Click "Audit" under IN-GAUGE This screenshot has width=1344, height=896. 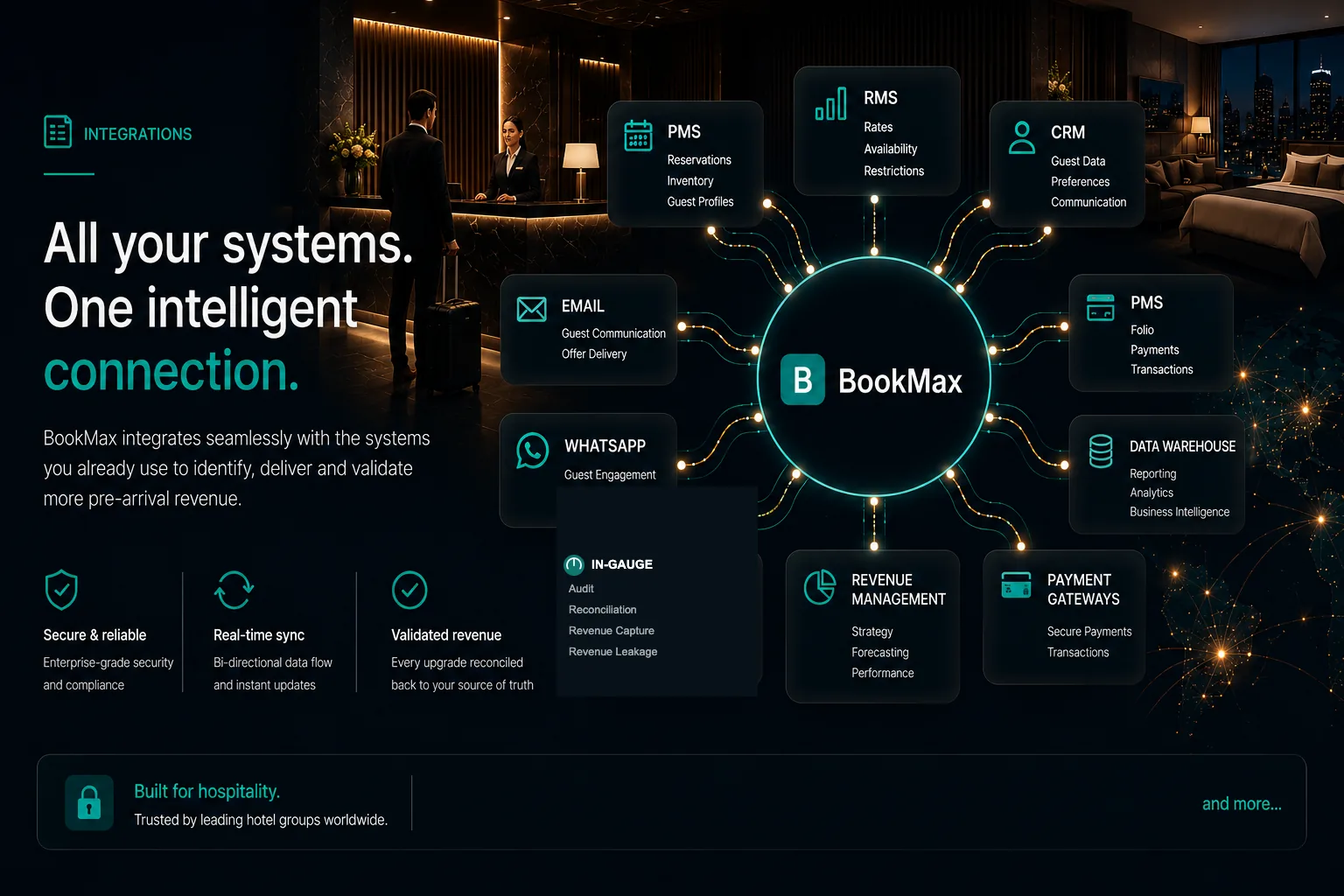click(x=581, y=589)
